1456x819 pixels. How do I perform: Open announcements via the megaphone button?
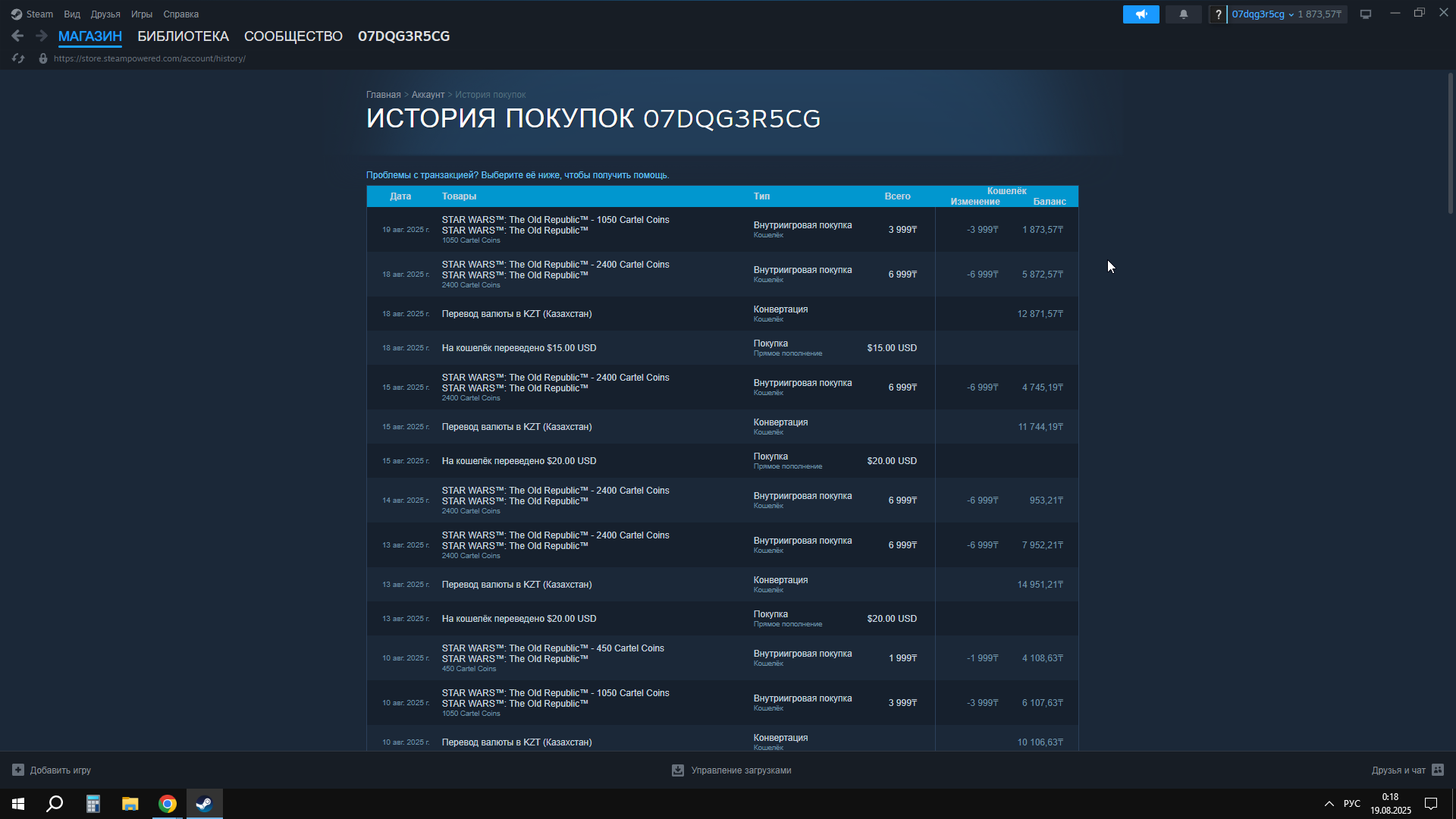pyautogui.click(x=1141, y=14)
